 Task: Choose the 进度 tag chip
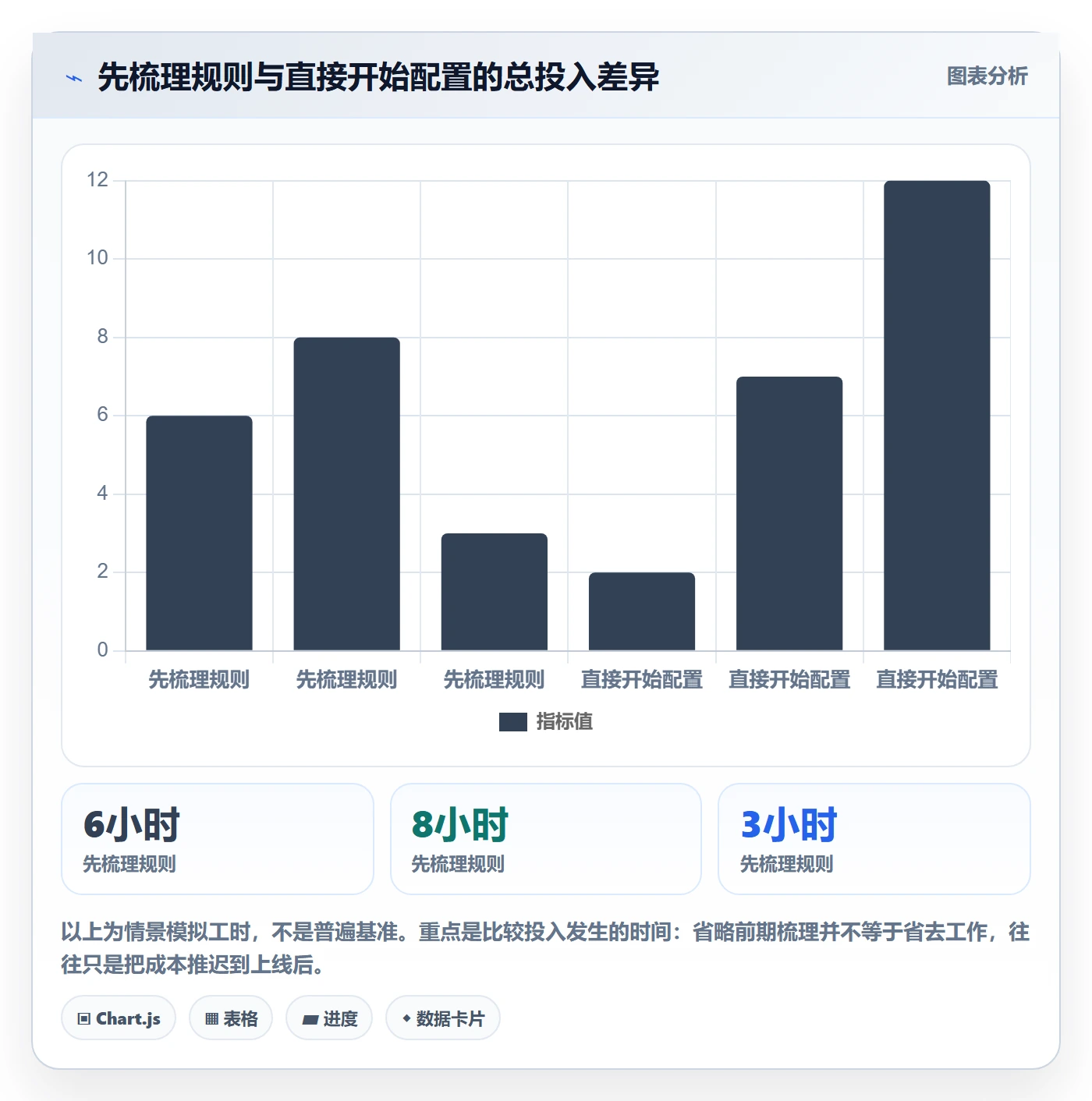coord(329,1018)
